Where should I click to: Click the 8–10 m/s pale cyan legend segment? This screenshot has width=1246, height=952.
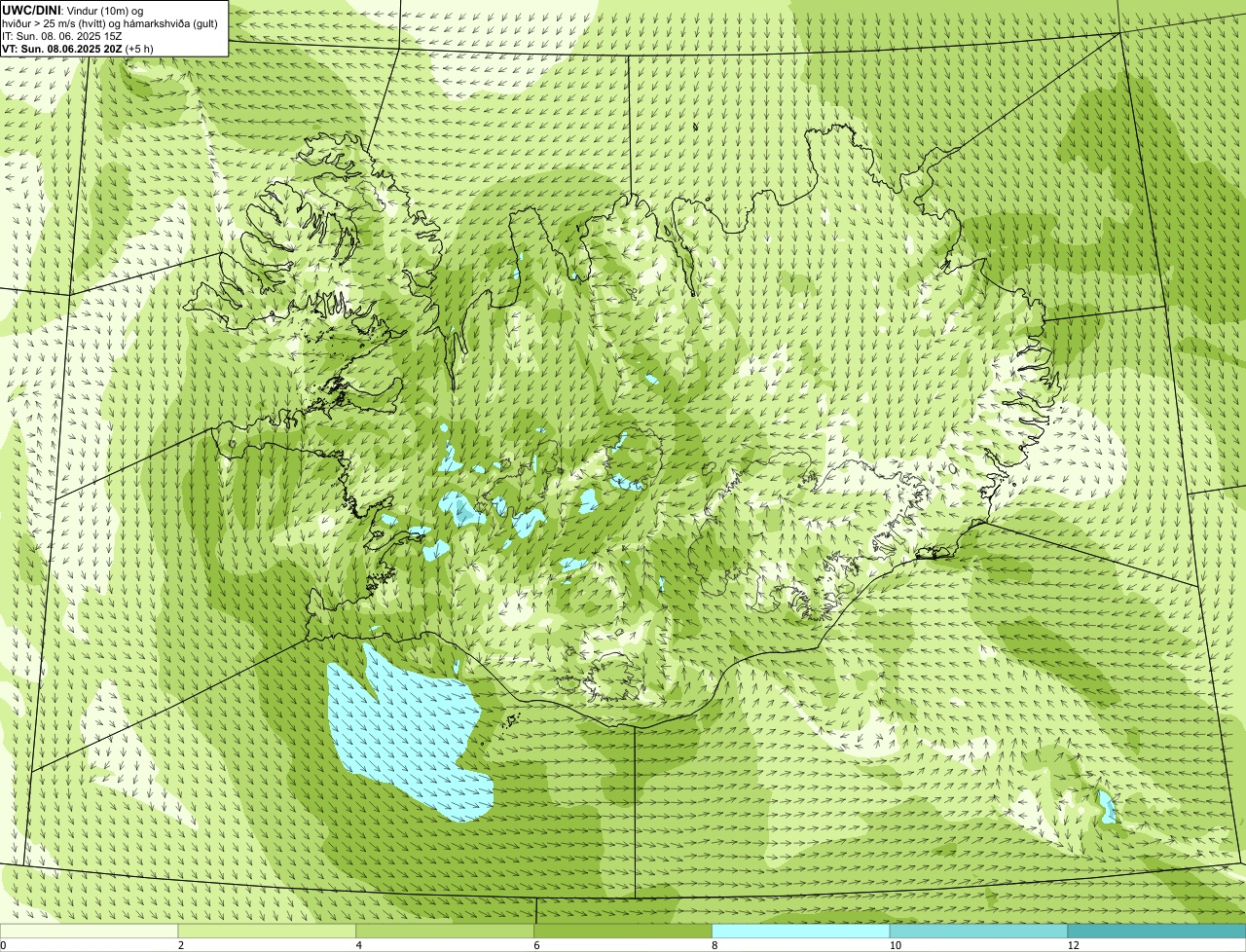point(801,931)
